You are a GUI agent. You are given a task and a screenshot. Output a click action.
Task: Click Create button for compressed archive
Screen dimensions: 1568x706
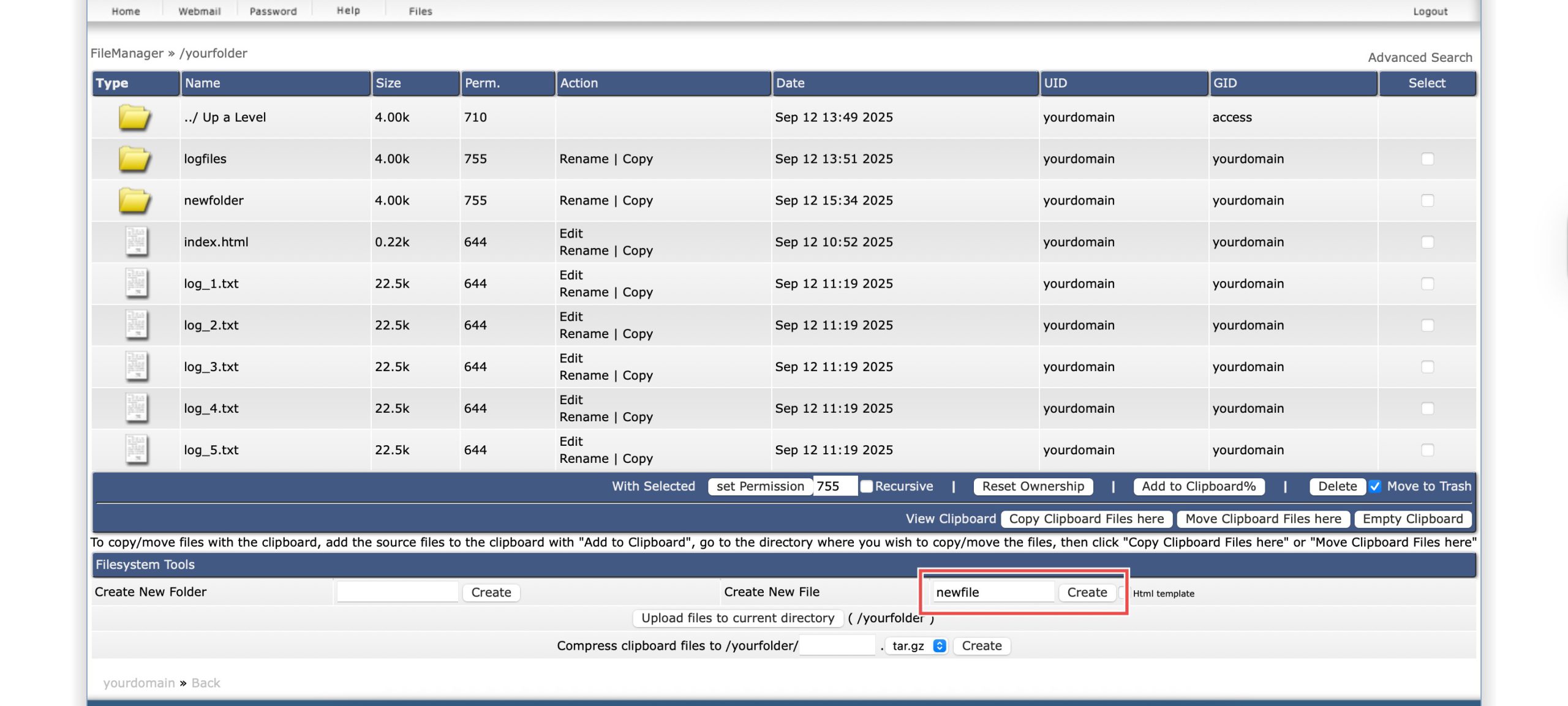982,645
